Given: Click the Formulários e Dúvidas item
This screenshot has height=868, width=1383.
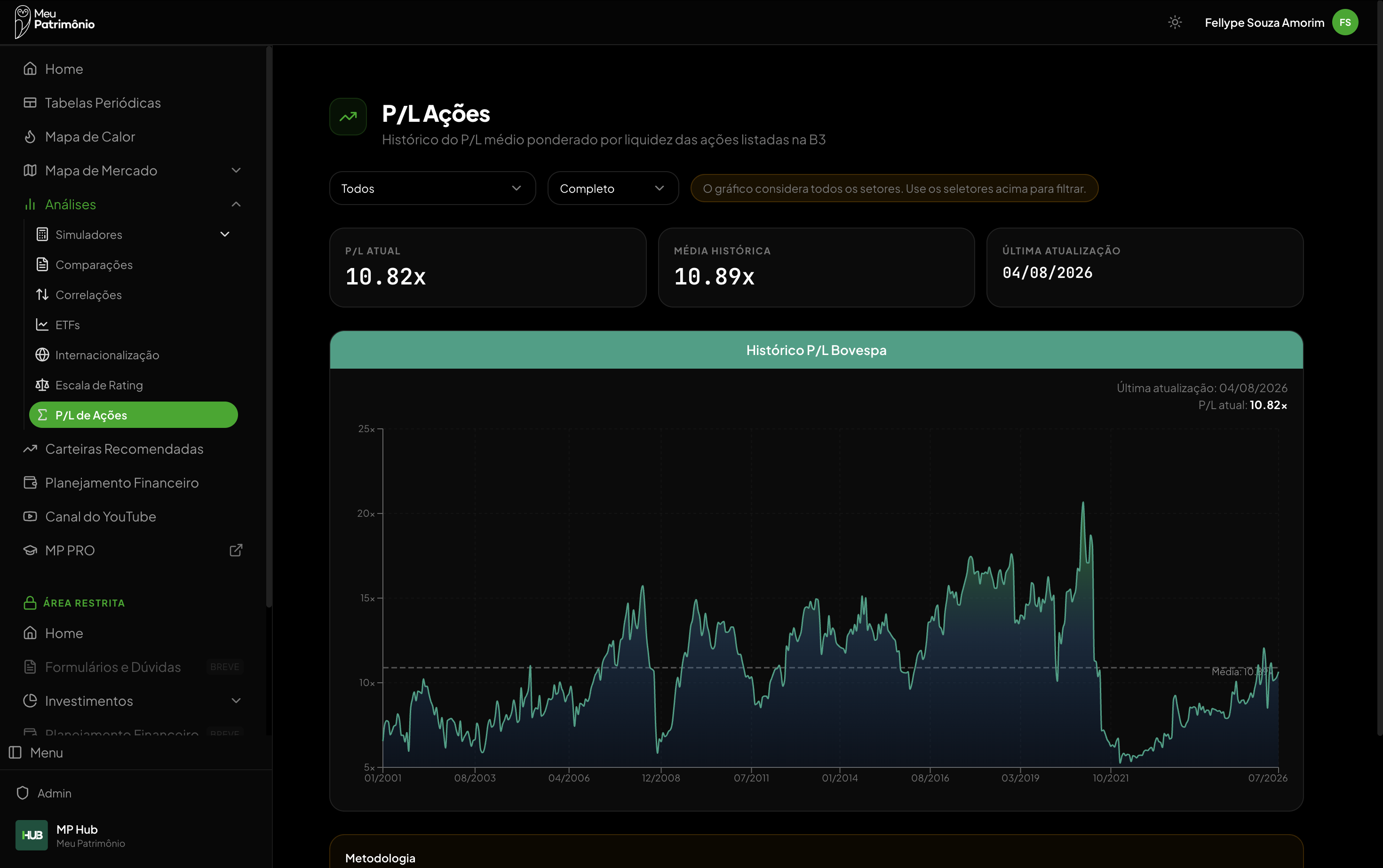Looking at the screenshot, I should pos(133,667).
